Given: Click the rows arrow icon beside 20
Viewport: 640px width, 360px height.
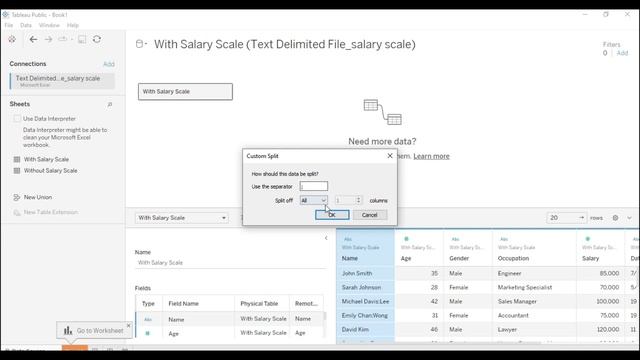Looking at the screenshot, I should pos(581,218).
